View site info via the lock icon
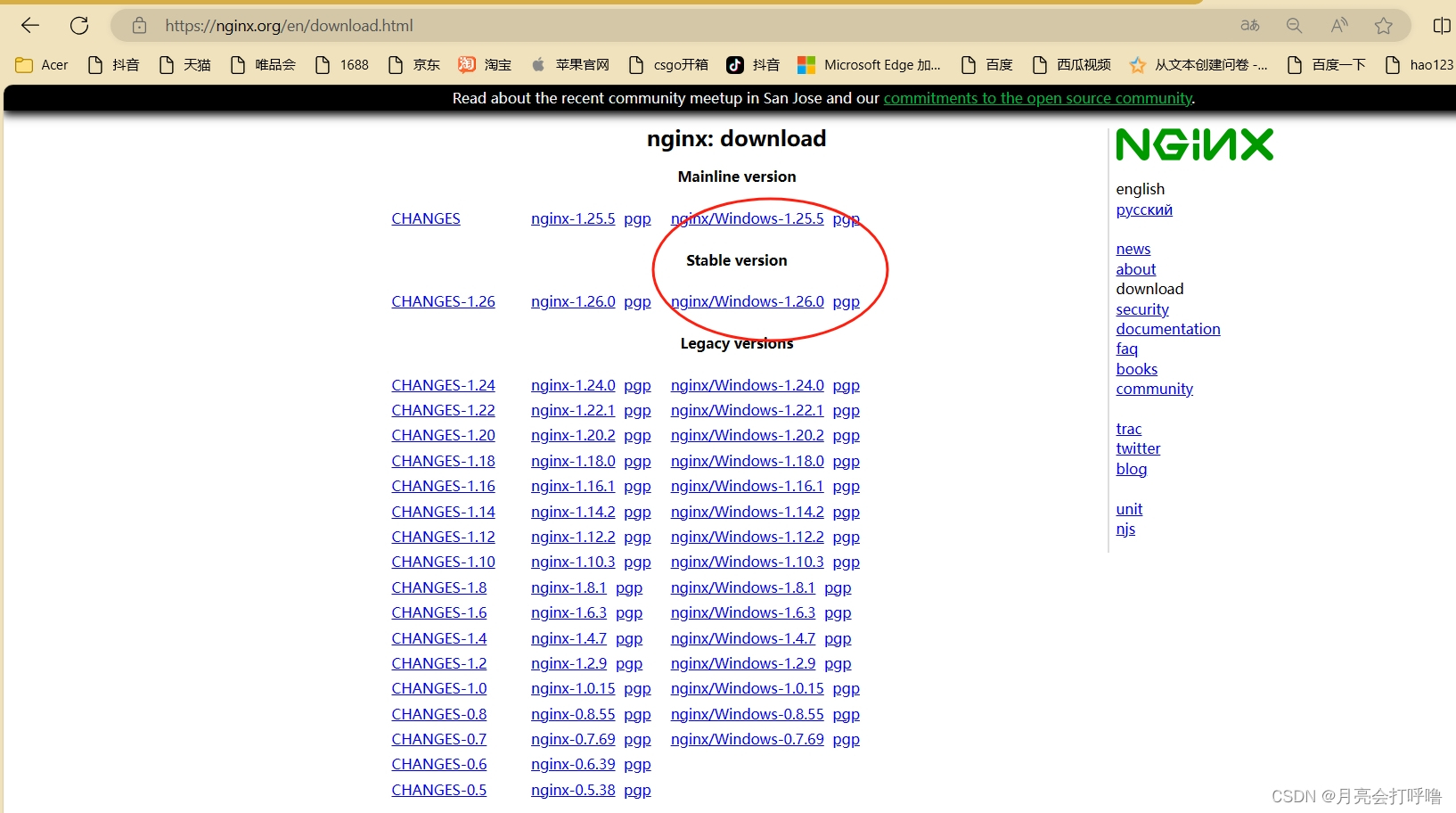The image size is (1456, 813). 139,26
